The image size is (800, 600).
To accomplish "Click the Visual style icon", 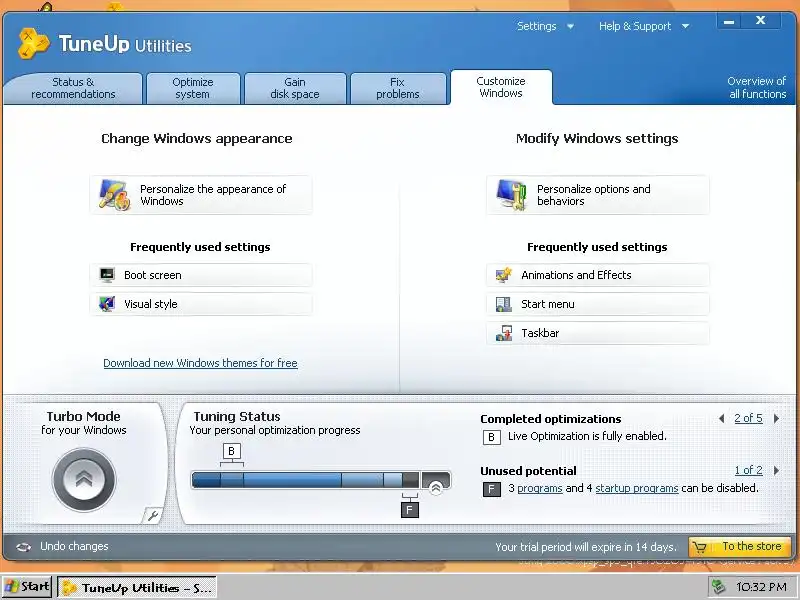I will click(x=107, y=304).
